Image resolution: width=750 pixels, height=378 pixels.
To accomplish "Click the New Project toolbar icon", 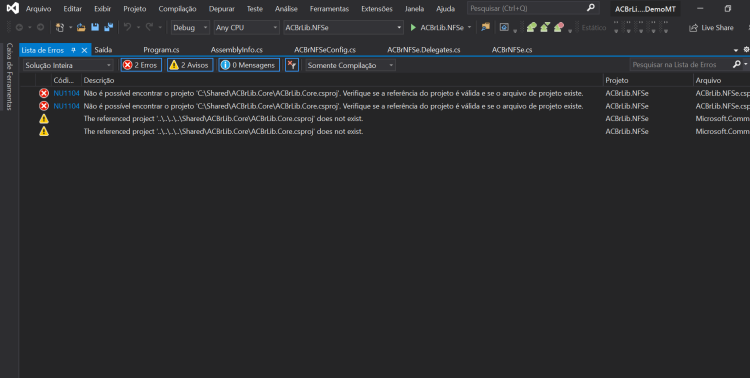I will [x=60, y=28].
